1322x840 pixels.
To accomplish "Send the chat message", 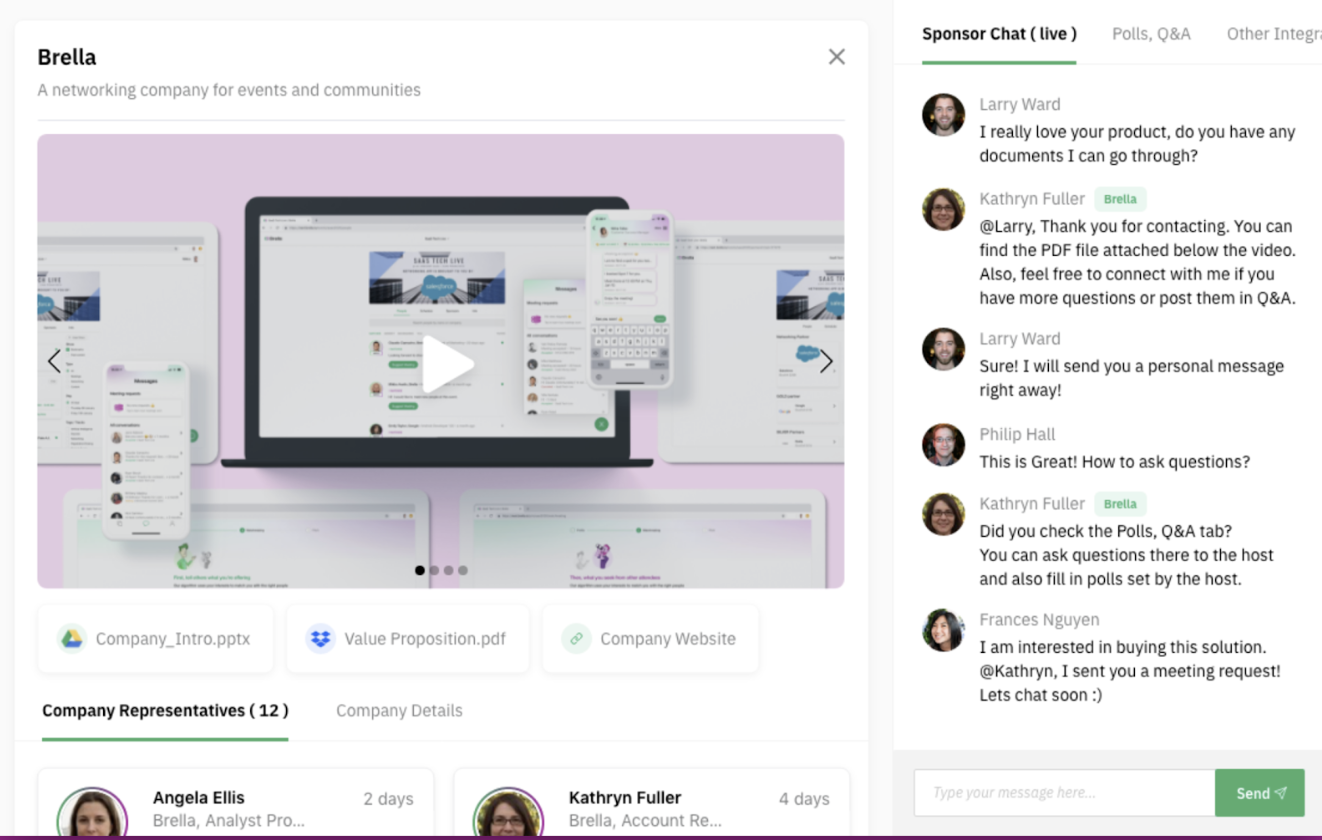I will (1260, 793).
